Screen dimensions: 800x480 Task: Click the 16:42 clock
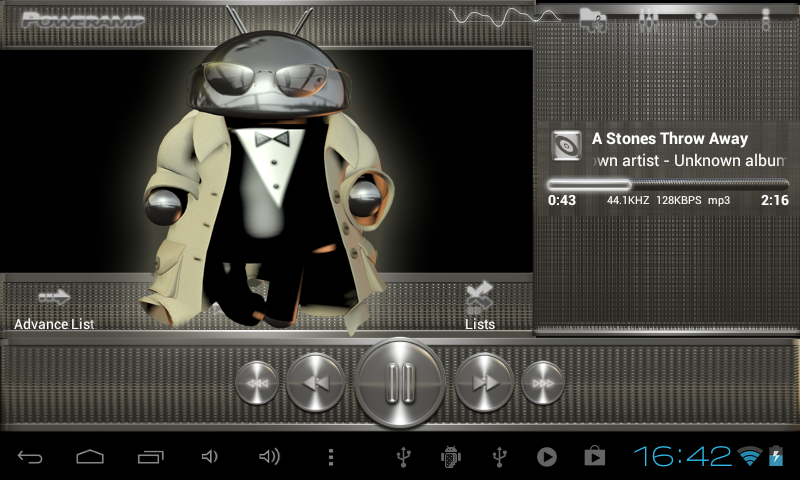tap(683, 456)
